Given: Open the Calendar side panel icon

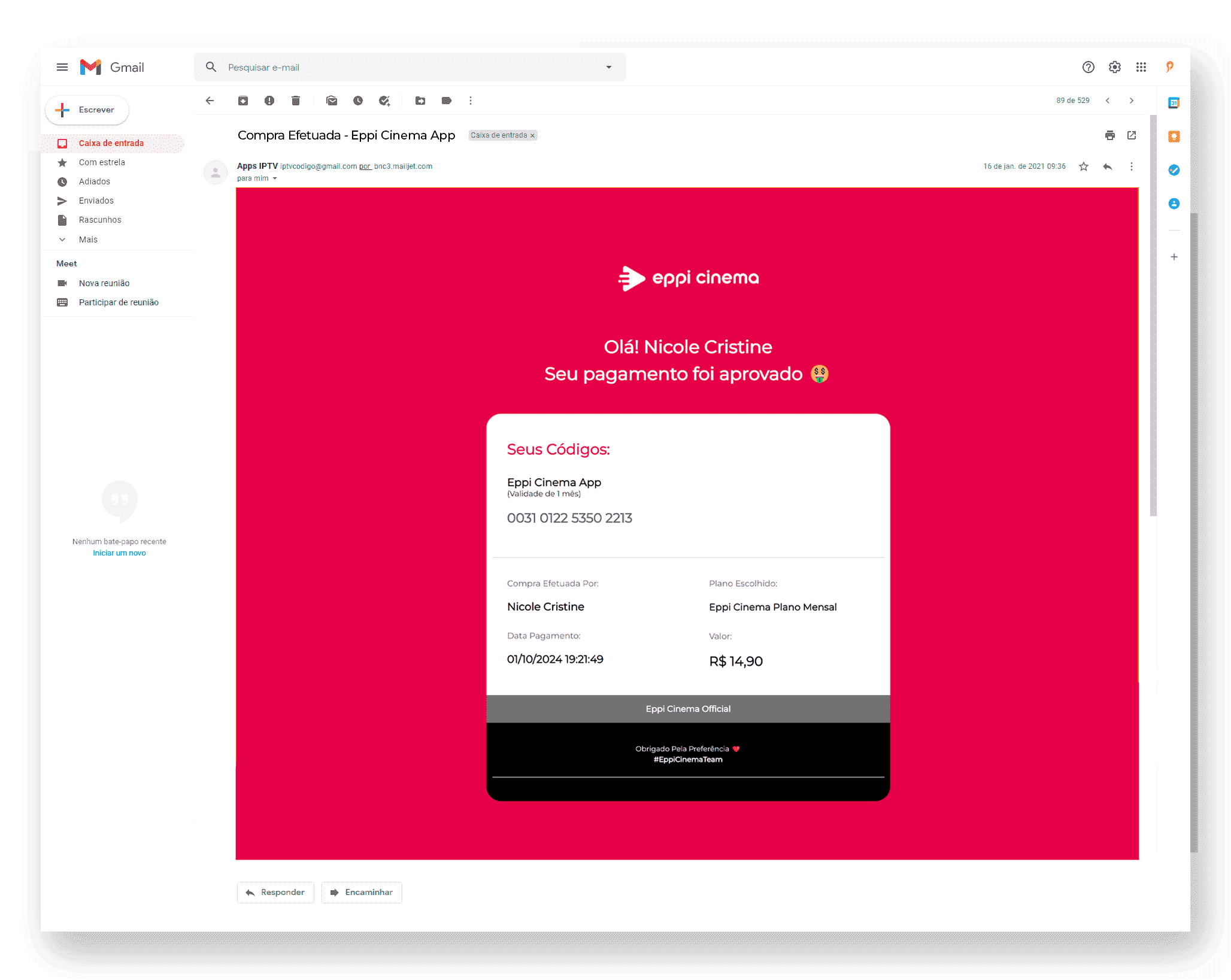Looking at the screenshot, I should (1174, 103).
